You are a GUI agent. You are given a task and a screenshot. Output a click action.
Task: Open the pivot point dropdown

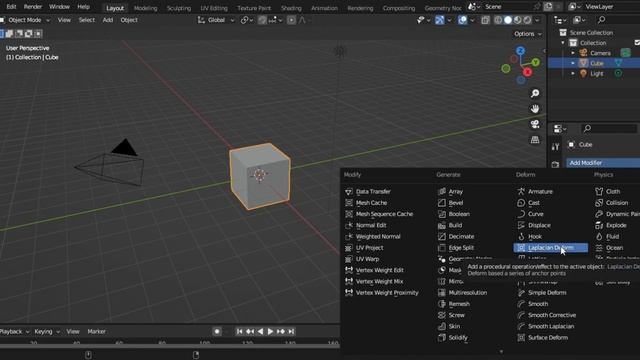pyautogui.click(x=247, y=20)
